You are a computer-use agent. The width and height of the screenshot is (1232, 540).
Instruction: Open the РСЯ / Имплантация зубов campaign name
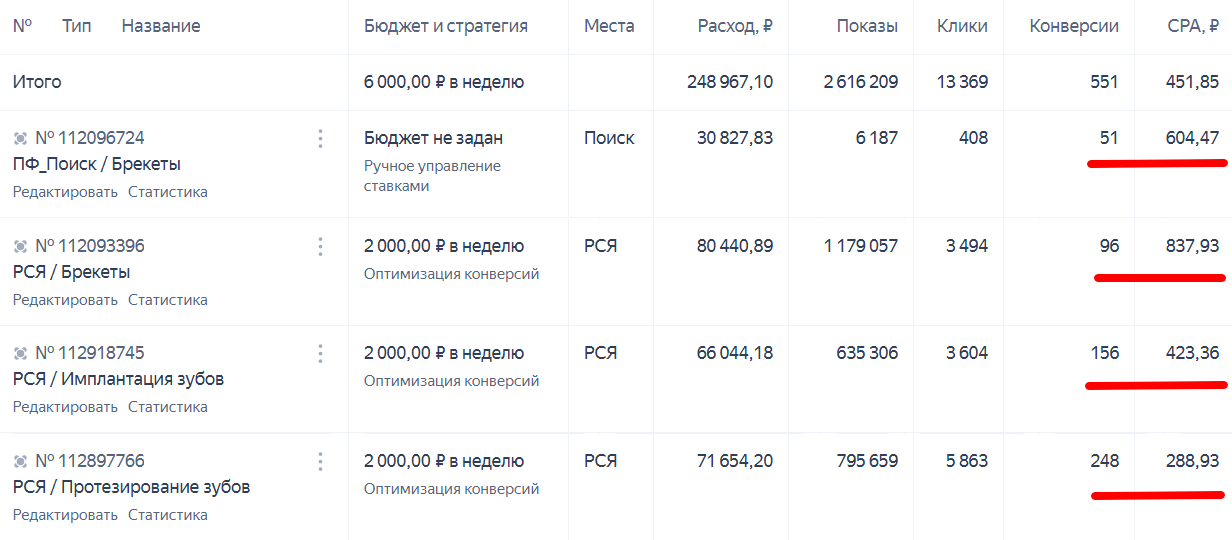(x=118, y=379)
